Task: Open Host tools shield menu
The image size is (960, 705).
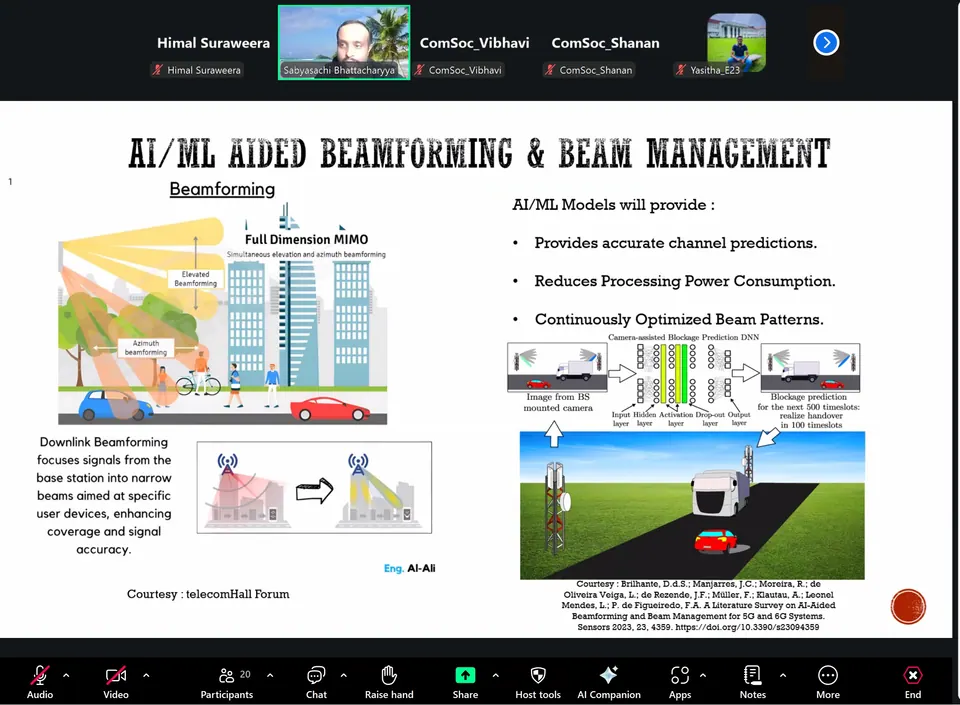Action: (538, 681)
